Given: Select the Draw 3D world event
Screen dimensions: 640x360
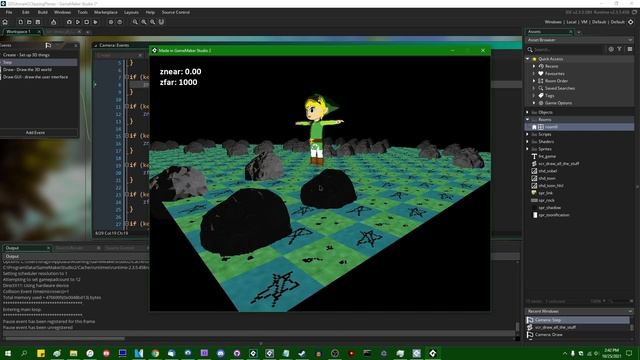Looking at the screenshot, I should (x=39, y=69).
